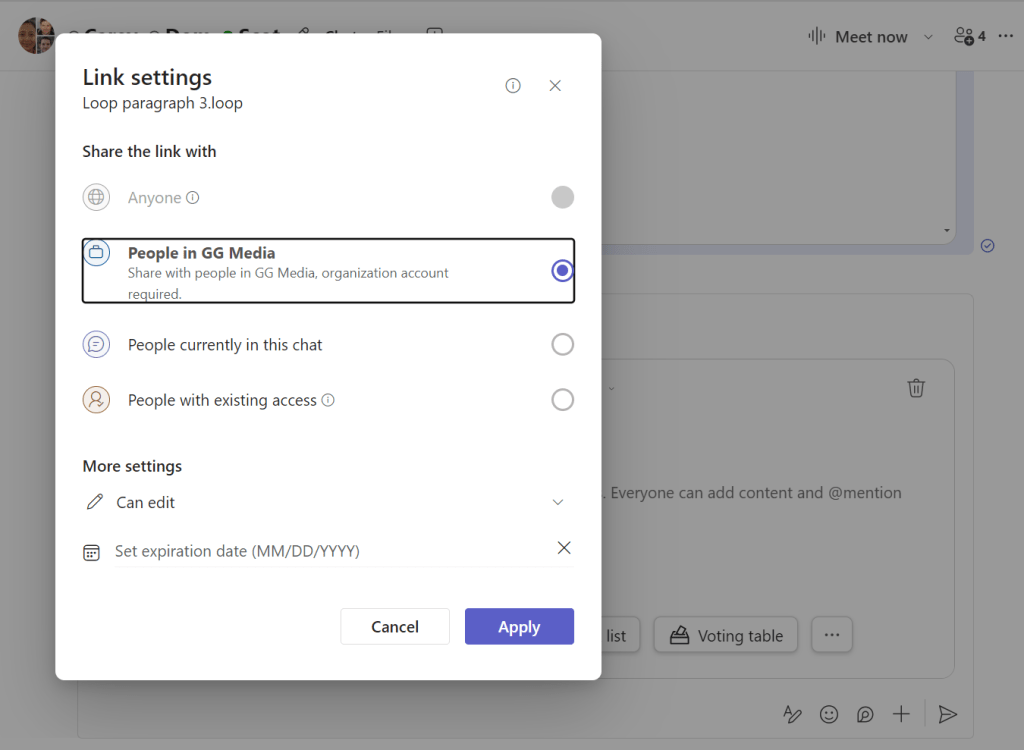
Task: Choose People currently in this chat radio
Action: (562, 344)
